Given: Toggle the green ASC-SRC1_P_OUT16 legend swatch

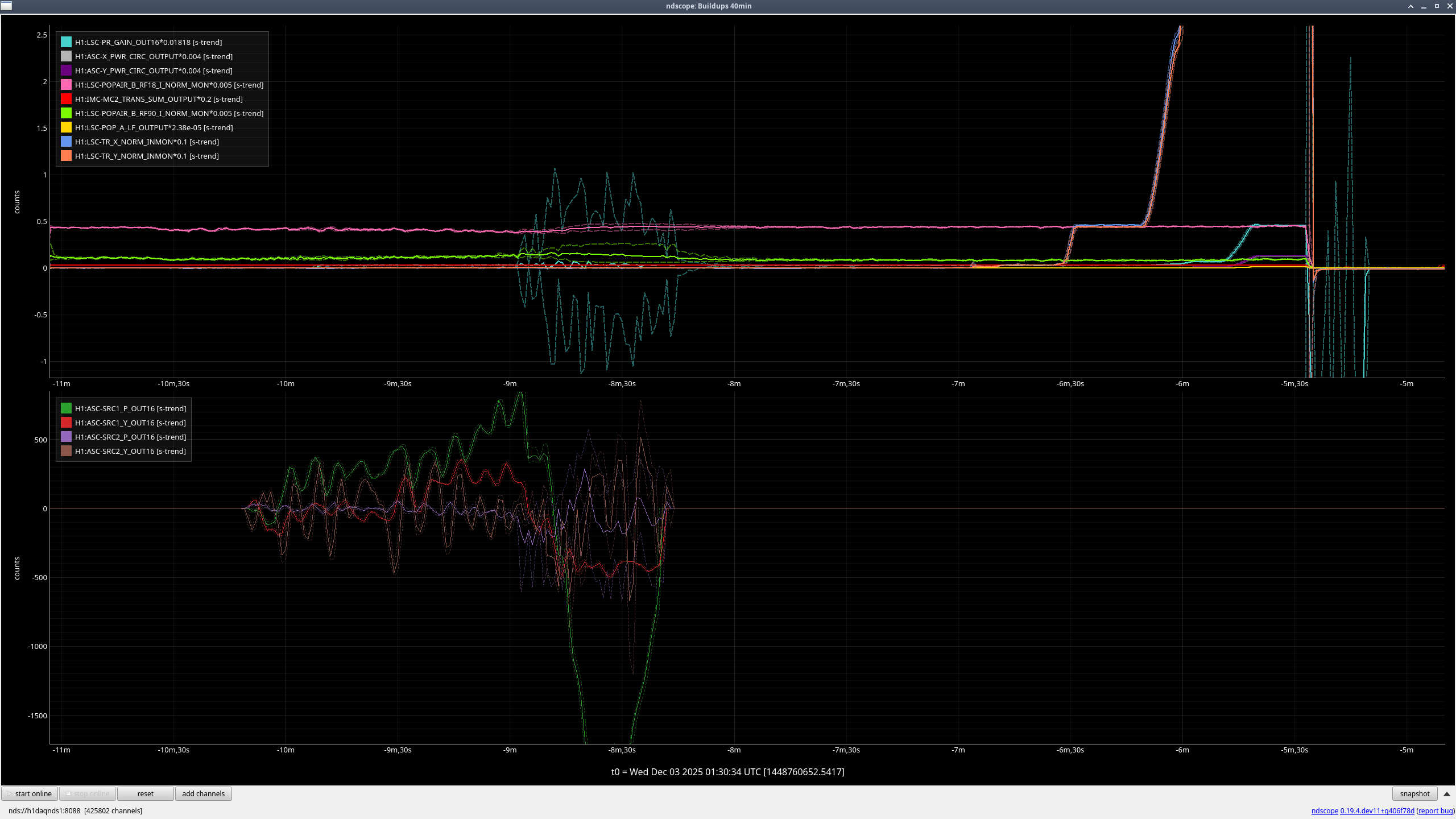Looking at the screenshot, I should click(x=66, y=408).
